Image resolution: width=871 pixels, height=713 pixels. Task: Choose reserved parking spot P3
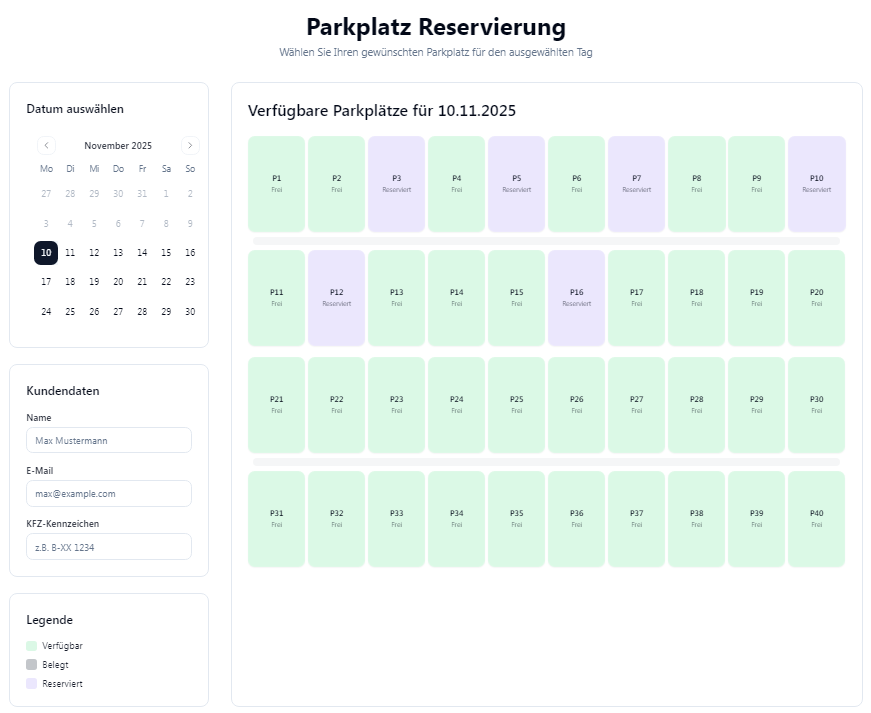[x=396, y=184]
